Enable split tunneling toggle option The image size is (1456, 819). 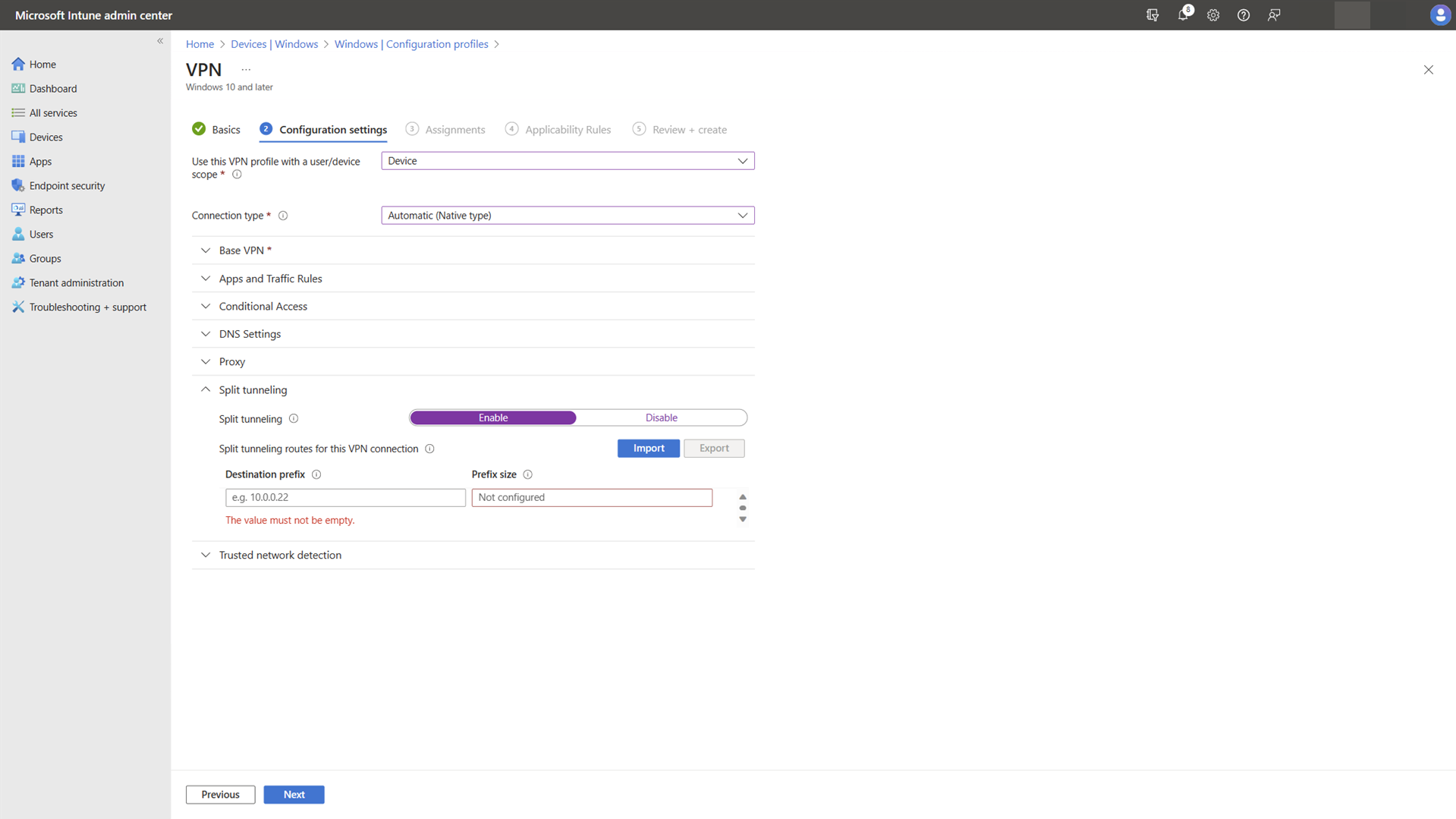coord(493,418)
